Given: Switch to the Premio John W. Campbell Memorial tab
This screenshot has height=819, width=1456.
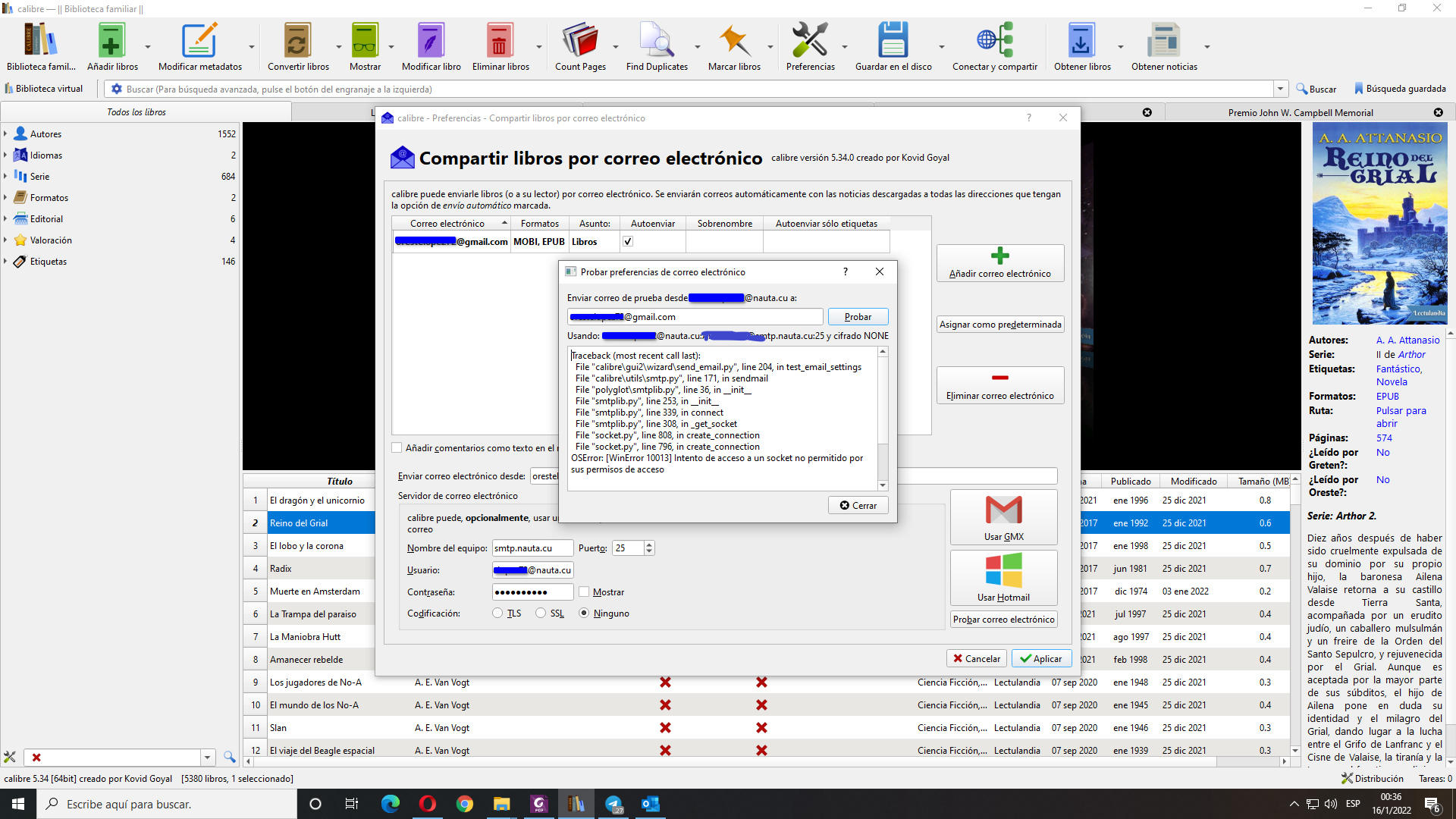Looking at the screenshot, I should click(x=1300, y=112).
